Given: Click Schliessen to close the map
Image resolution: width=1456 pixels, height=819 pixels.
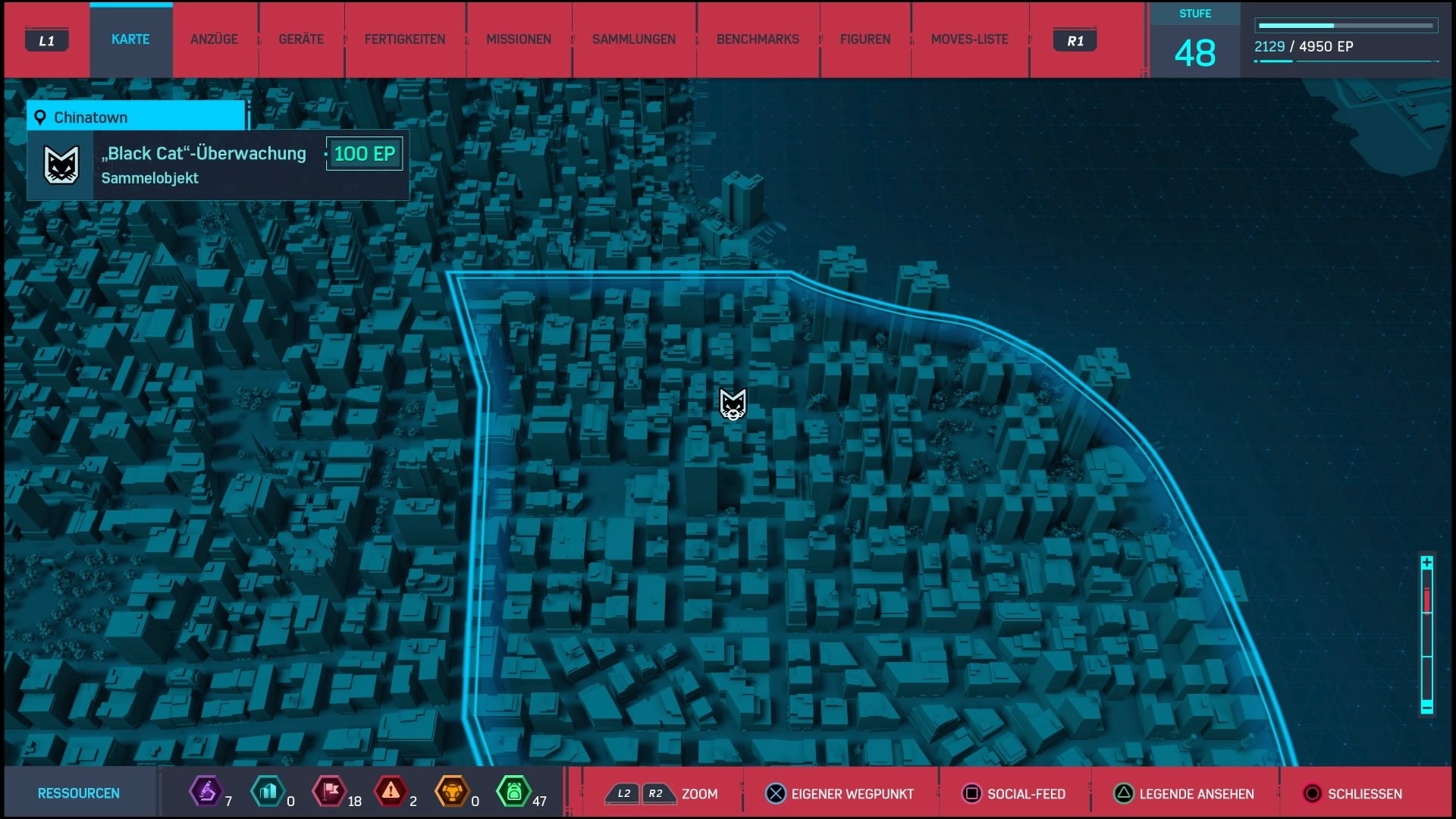Looking at the screenshot, I should coord(1365,794).
